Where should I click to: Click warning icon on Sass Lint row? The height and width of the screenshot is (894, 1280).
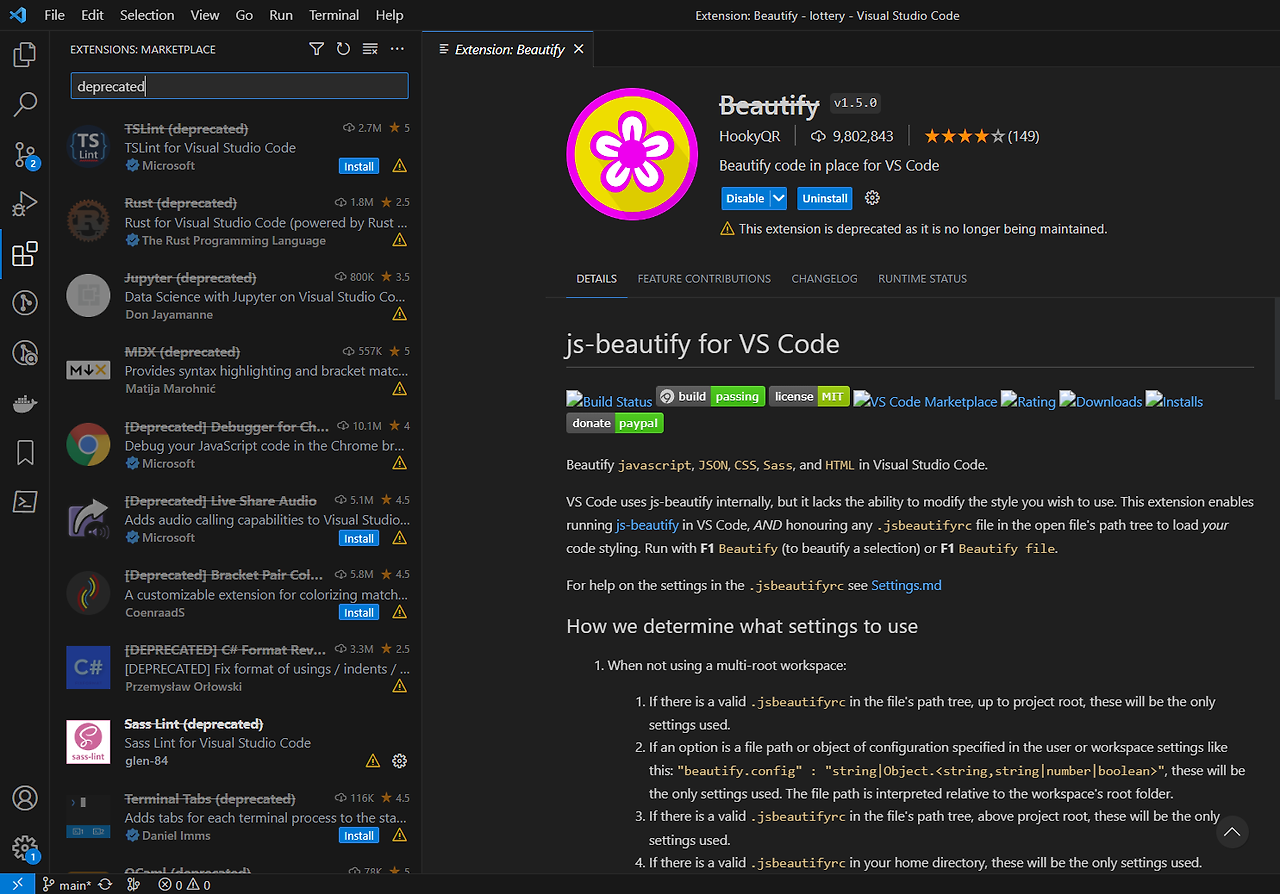click(x=372, y=761)
